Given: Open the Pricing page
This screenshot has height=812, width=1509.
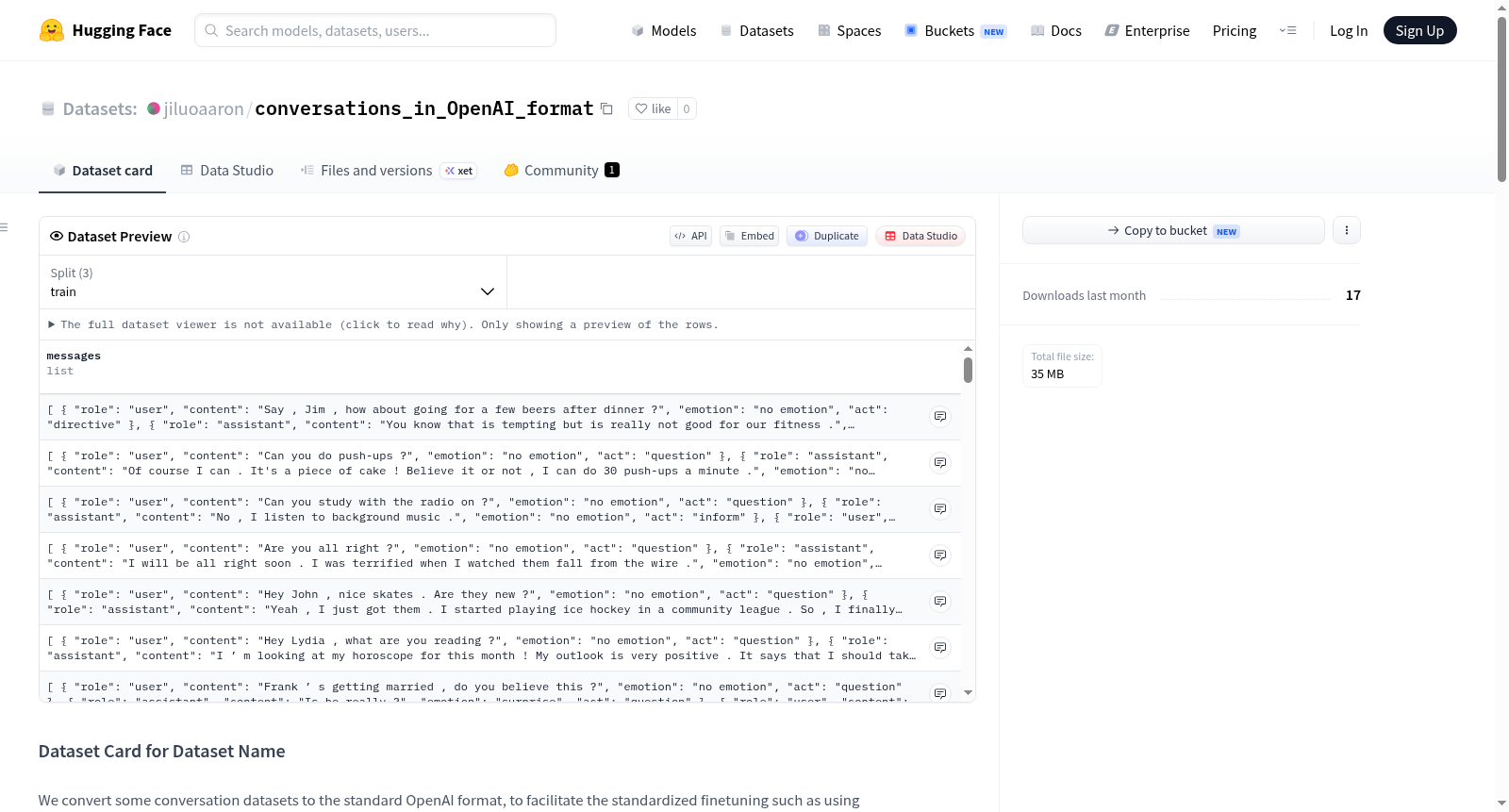Looking at the screenshot, I should click(1235, 30).
